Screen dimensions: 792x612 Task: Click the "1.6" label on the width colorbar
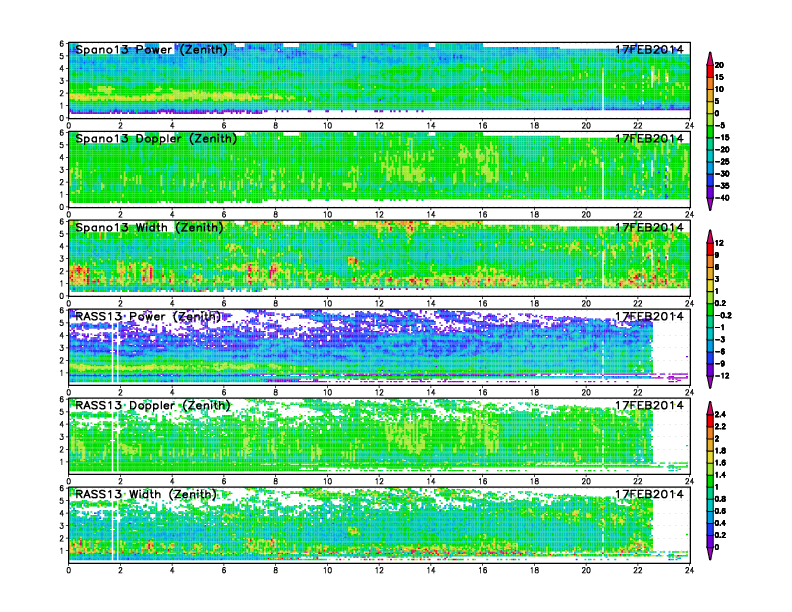coord(720,463)
